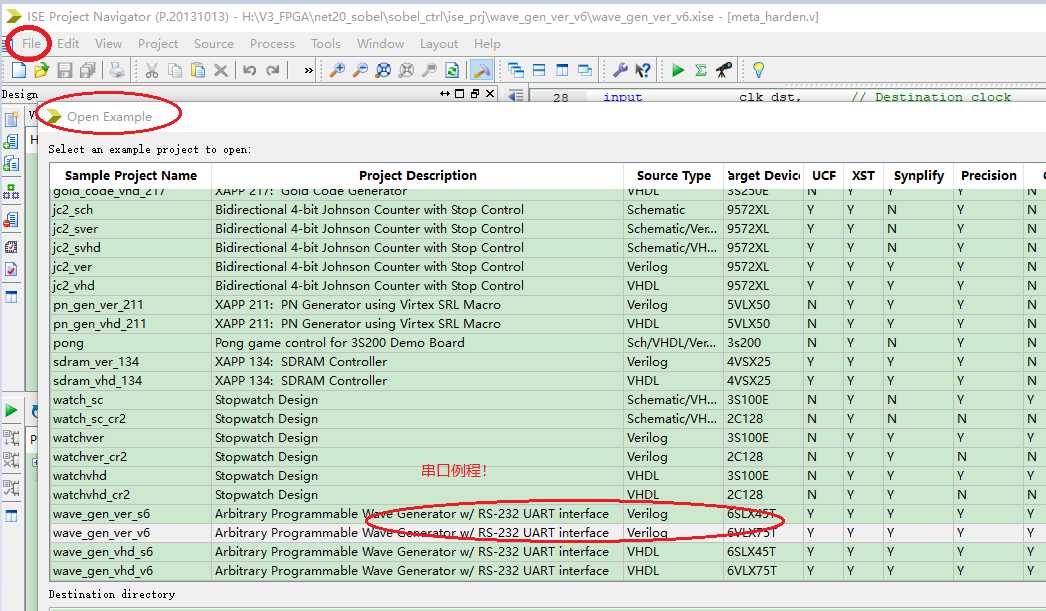Click the green run arrow in Processes sidebar
Viewport: 1046px width, 611px height.
(x=11, y=411)
